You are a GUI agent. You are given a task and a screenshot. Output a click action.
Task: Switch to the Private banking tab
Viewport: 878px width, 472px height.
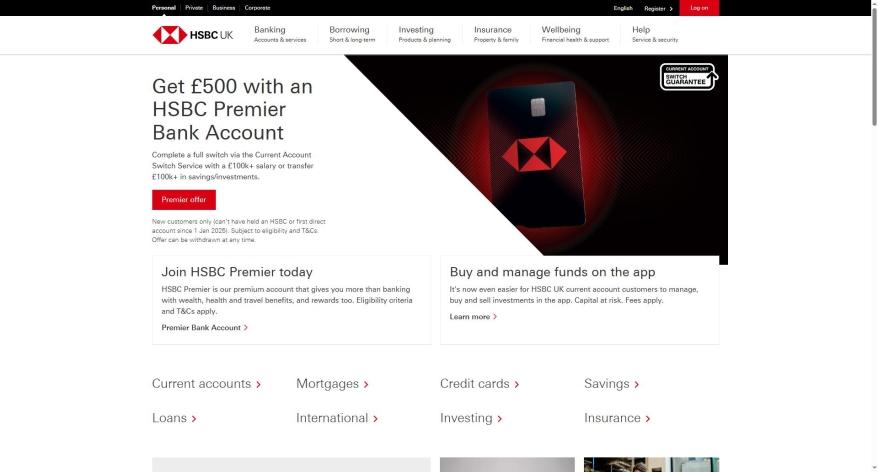[x=194, y=8]
